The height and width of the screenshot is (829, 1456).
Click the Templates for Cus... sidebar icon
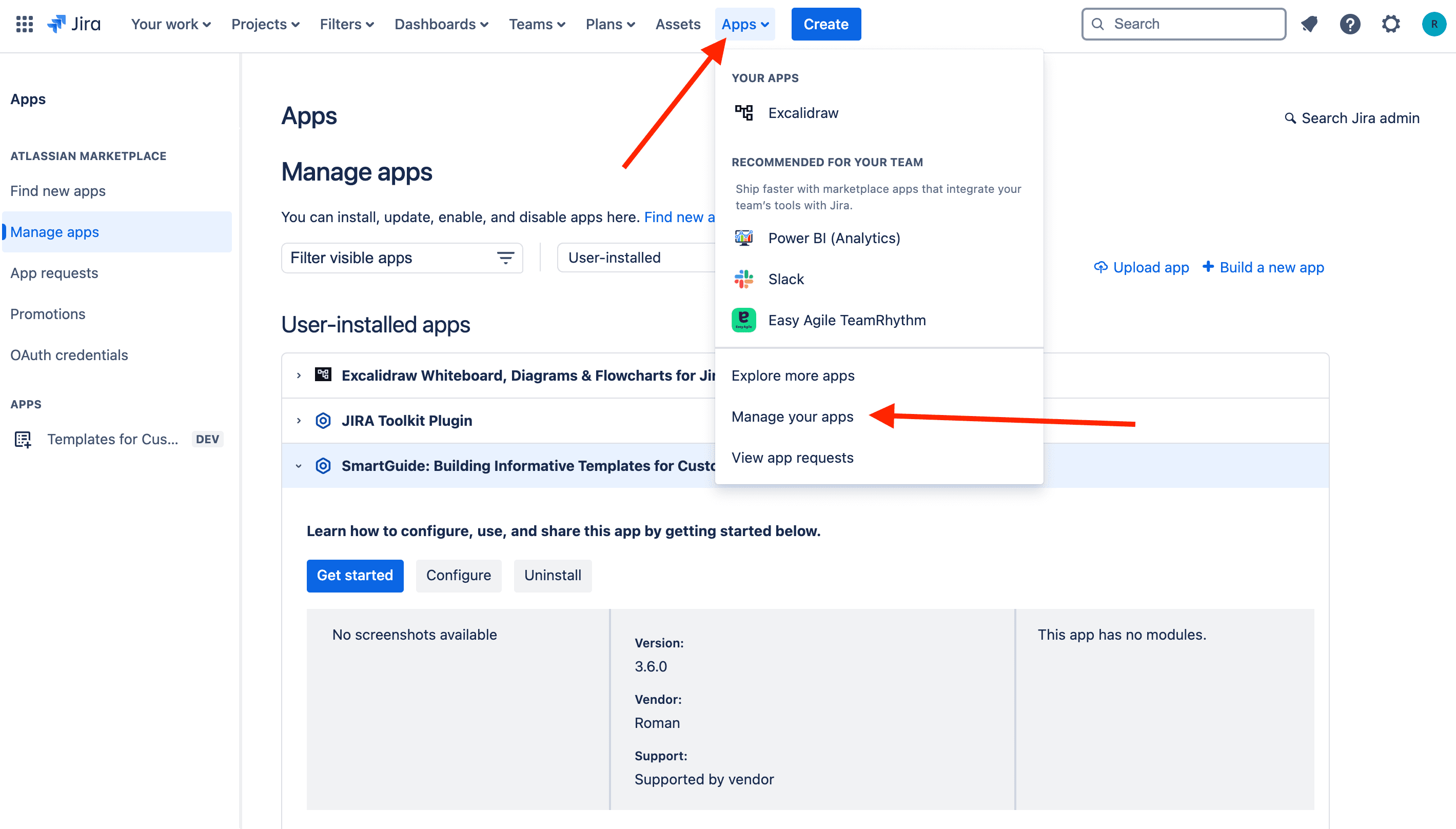[x=23, y=439]
